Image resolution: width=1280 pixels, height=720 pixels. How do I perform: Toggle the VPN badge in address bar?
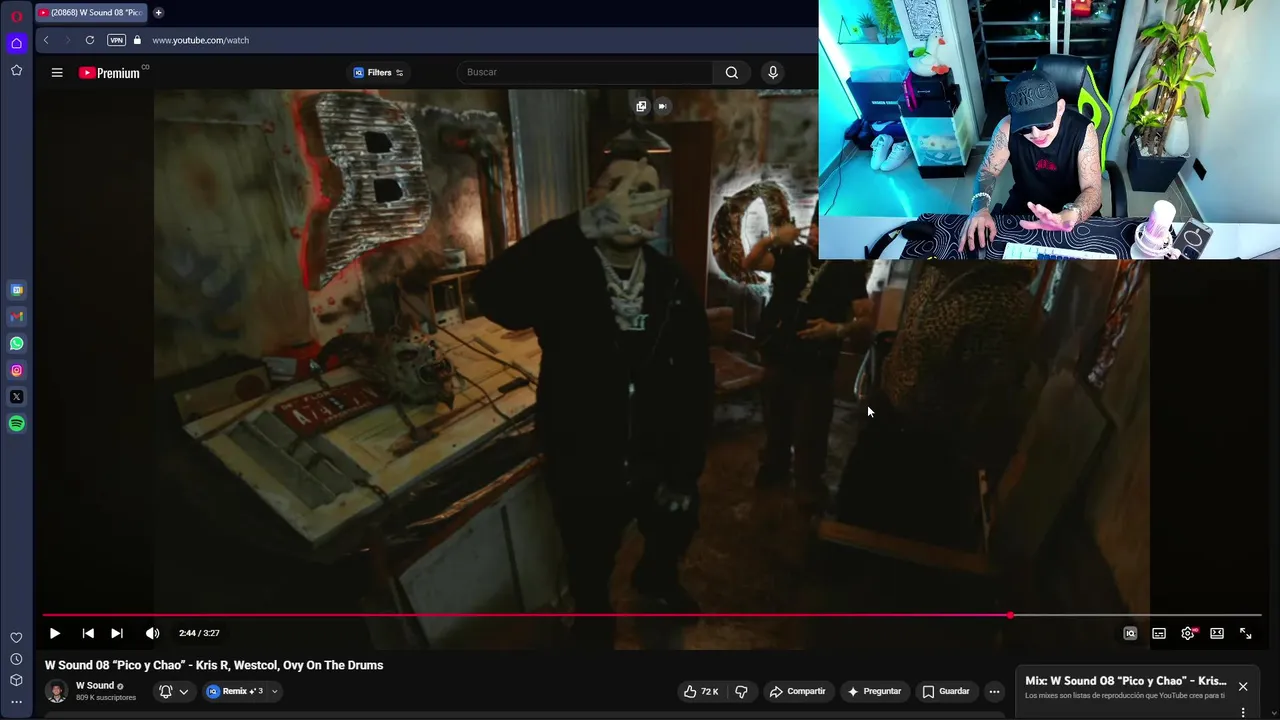117,40
